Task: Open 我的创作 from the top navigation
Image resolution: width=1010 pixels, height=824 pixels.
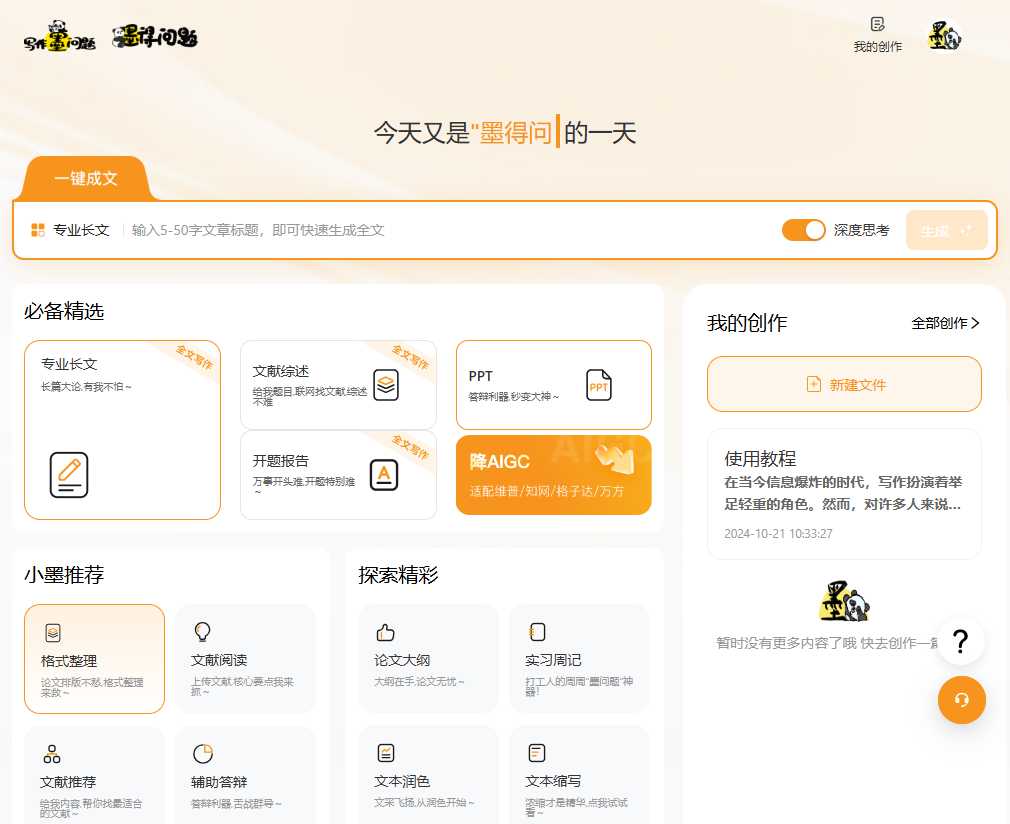Action: [876, 45]
